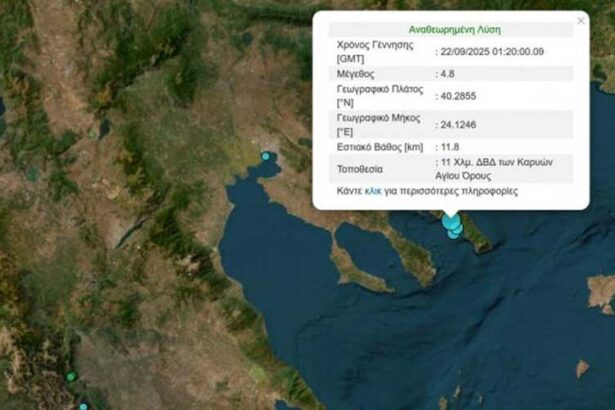Screen dimensions: 615x410
Task: Click the 'Αναθεωρημένη Λύση' popup title
Action: click(450, 30)
